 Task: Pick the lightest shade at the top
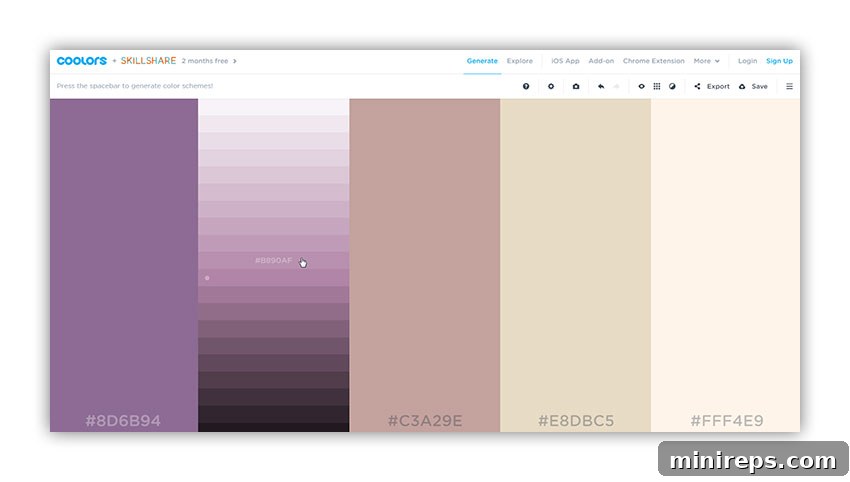[x=273, y=107]
